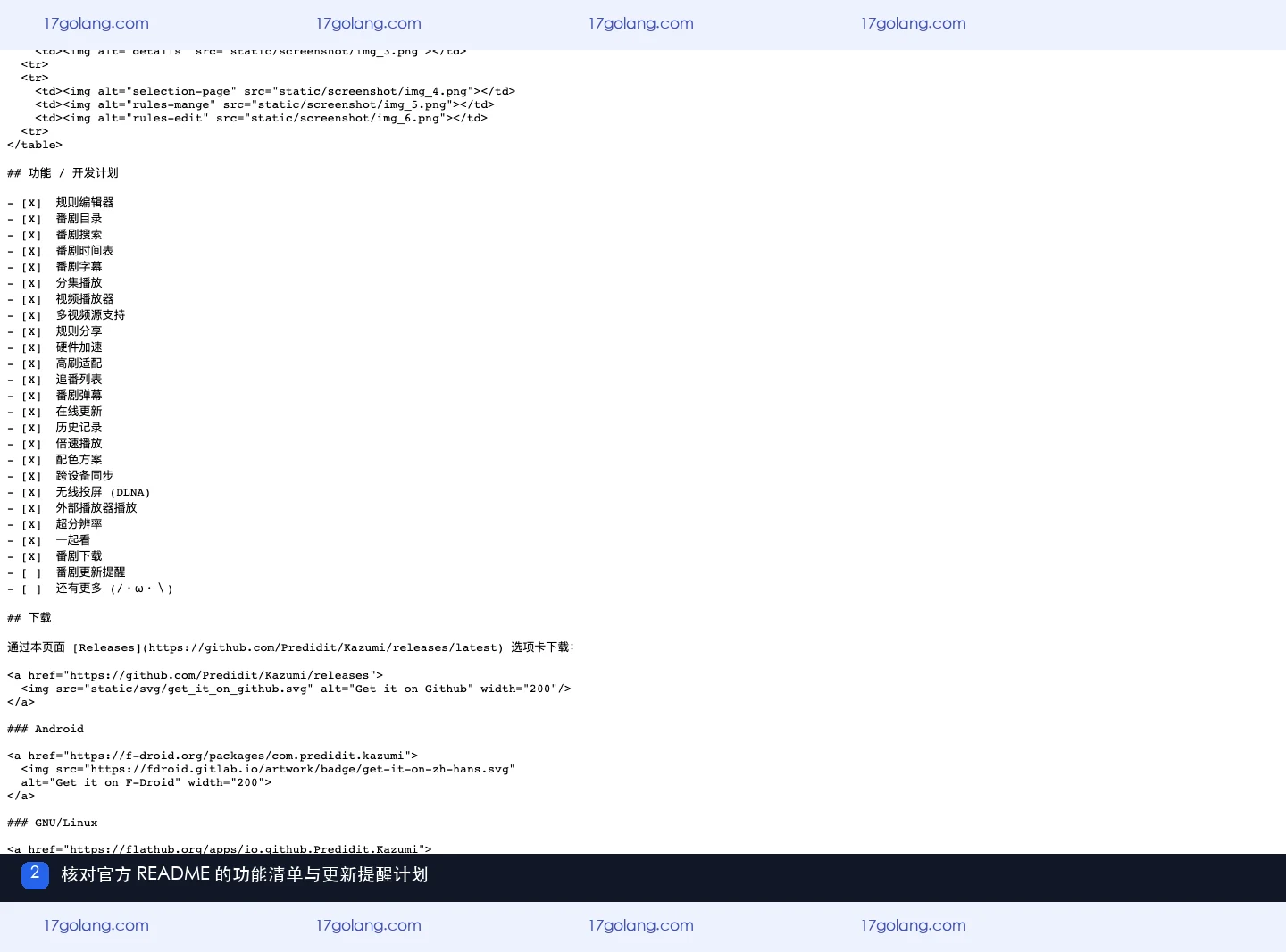Select the "无线投屏 (DLNA)" list entry
The width and height of the screenshot is (1286, 952).
[79, 492]
